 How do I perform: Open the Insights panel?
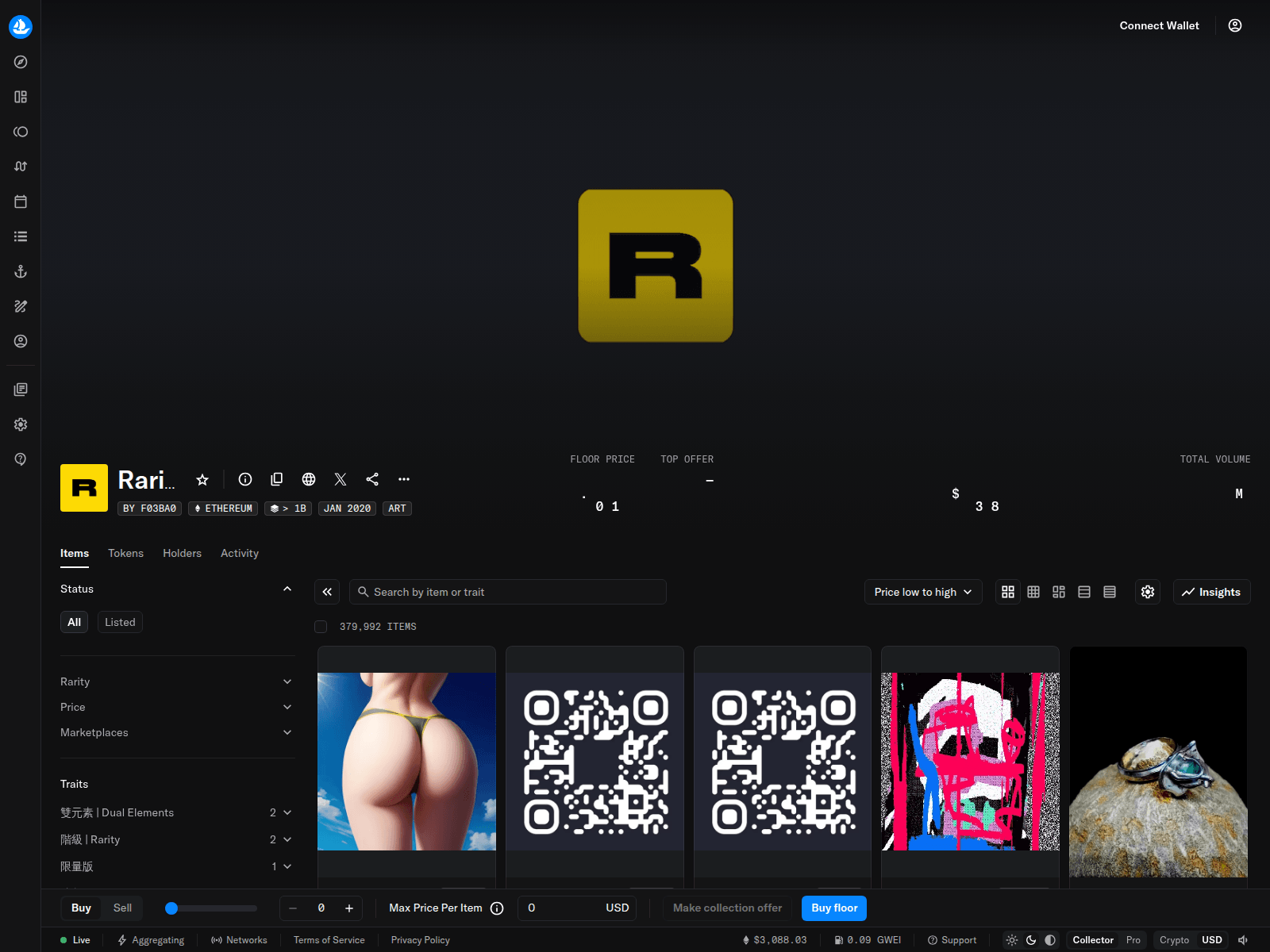(x=1211, y=592)
